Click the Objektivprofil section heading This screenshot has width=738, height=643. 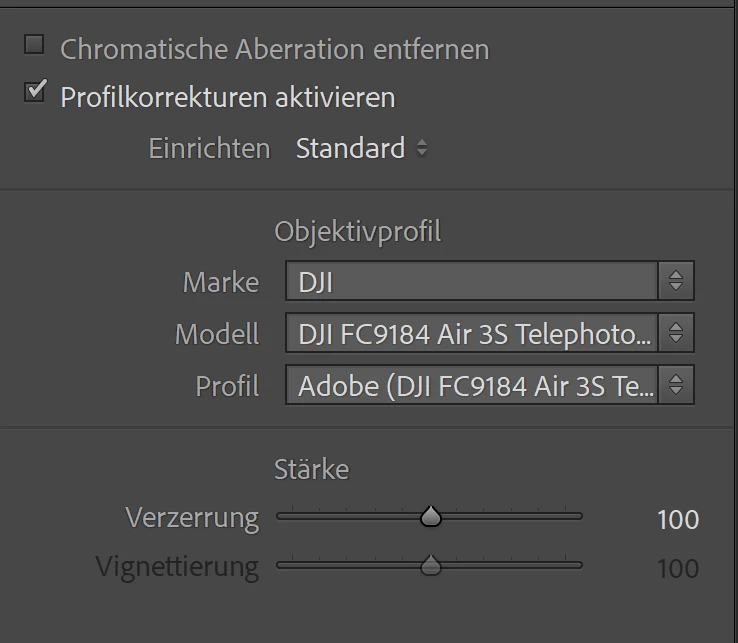[357, 232]
